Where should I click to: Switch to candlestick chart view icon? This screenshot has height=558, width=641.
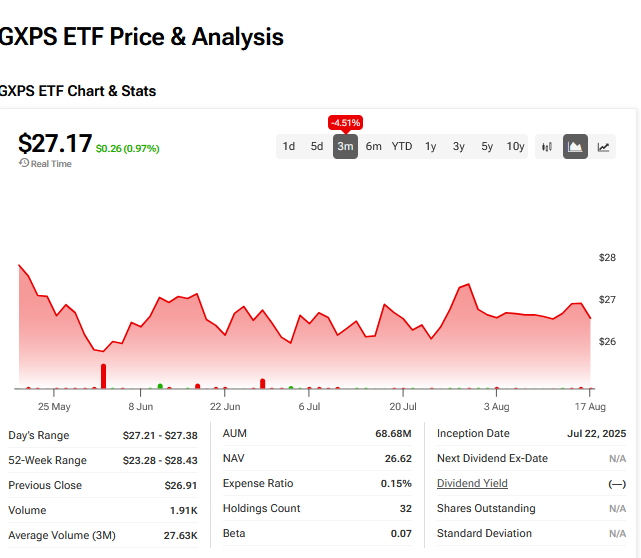[x=547, y=146]
